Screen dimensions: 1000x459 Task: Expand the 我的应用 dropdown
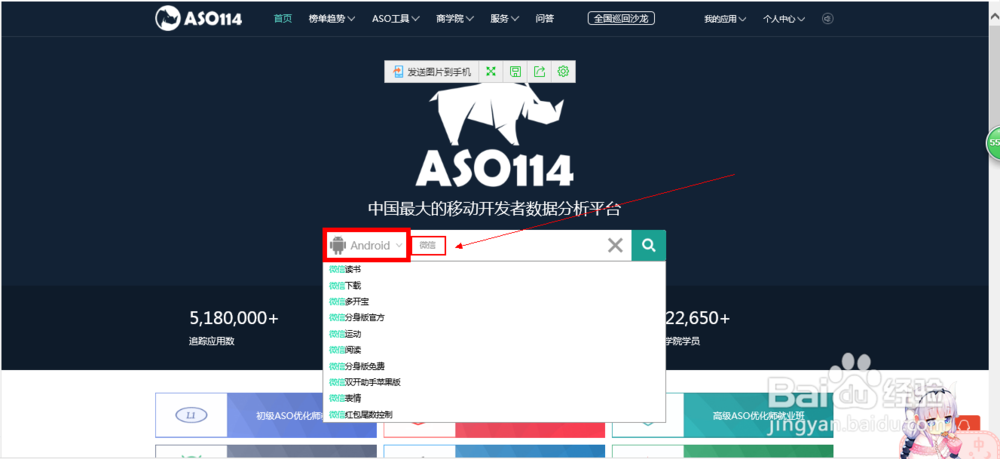pyautogui.click(x=725, y=19)
